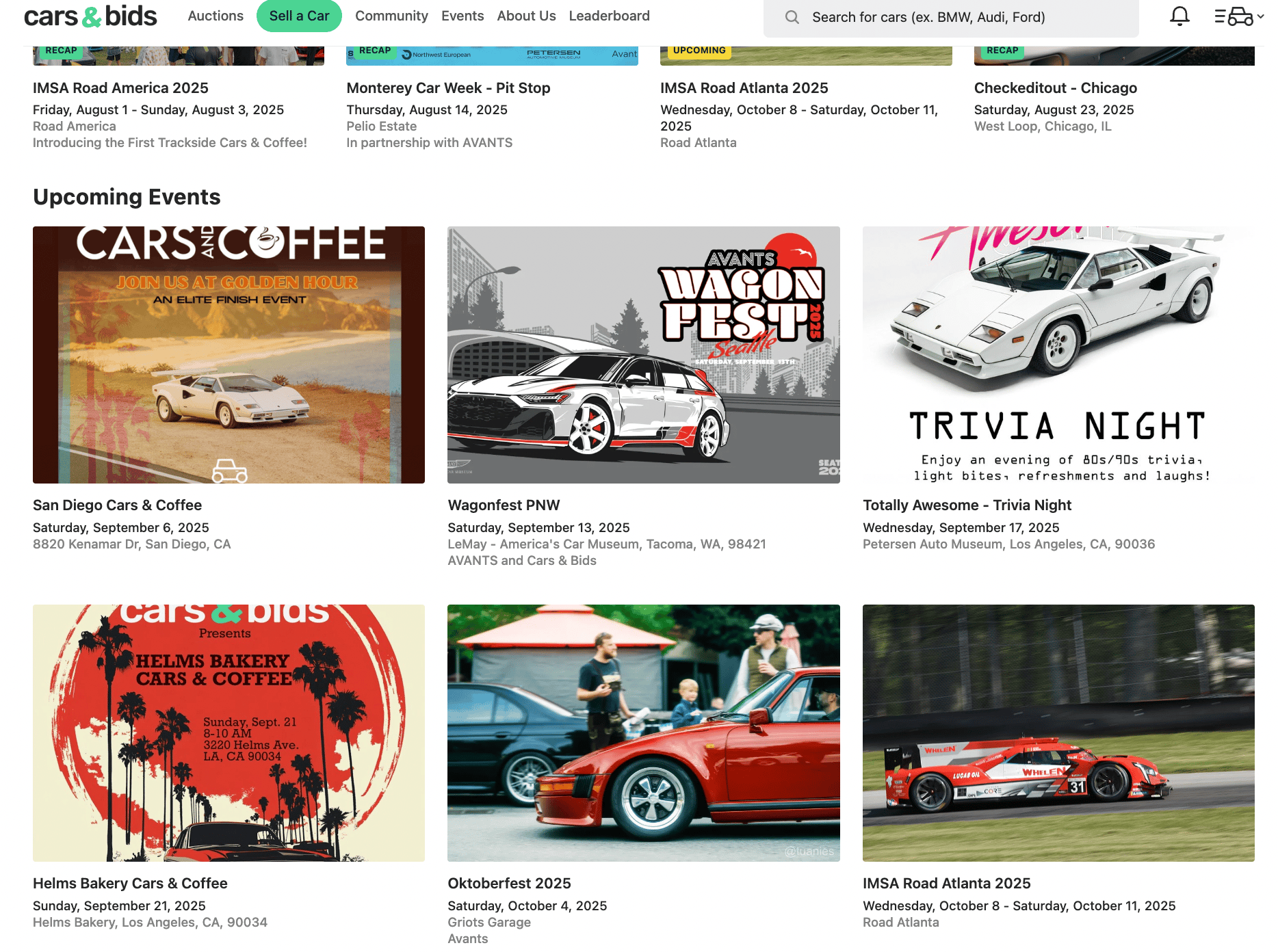Viewport: 1278px width, 952px height.
Task: Click the Cars & Bids logo
Action: coord(90,16)
